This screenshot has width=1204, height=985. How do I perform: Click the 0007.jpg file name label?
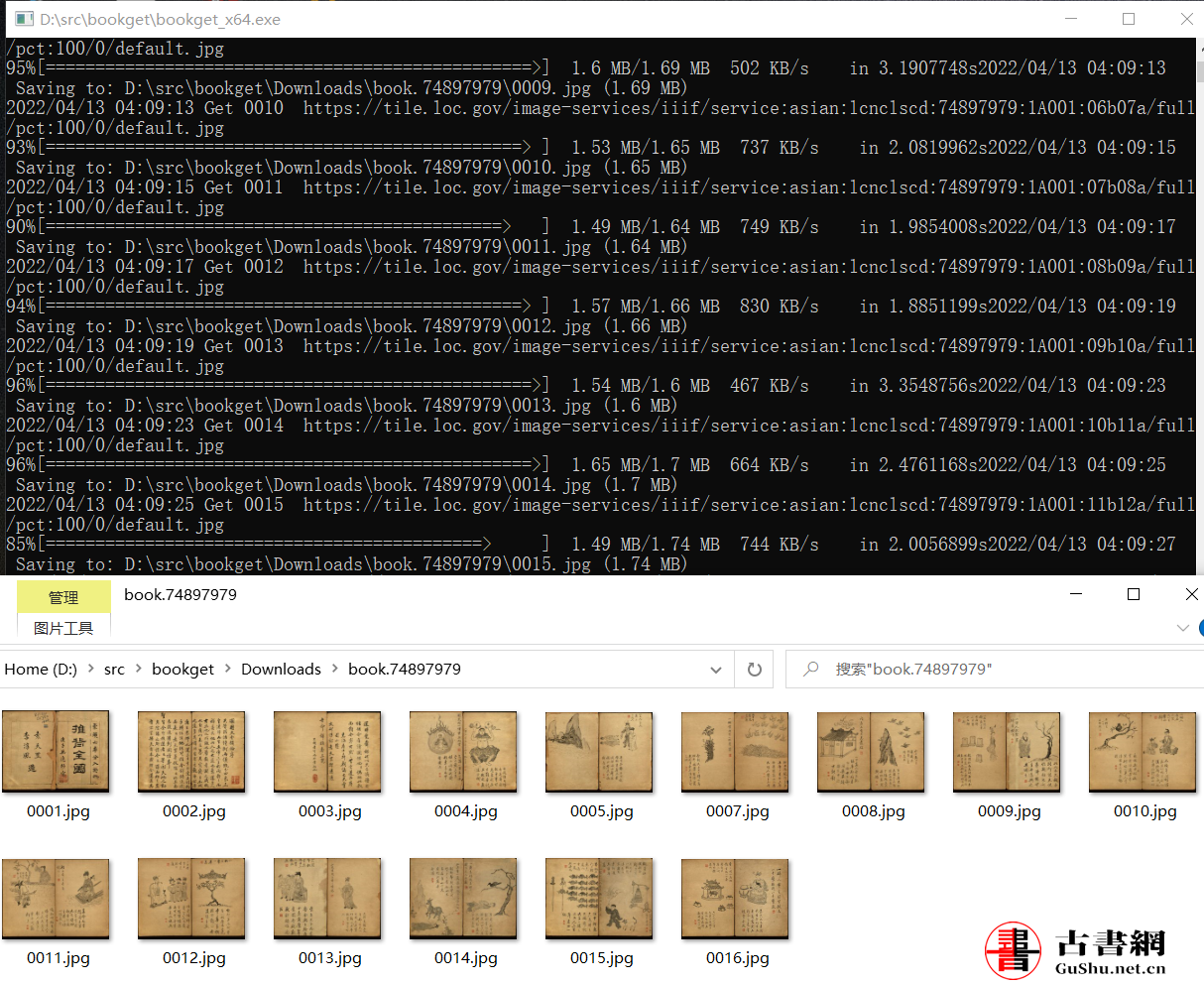[x=738, y=811]
